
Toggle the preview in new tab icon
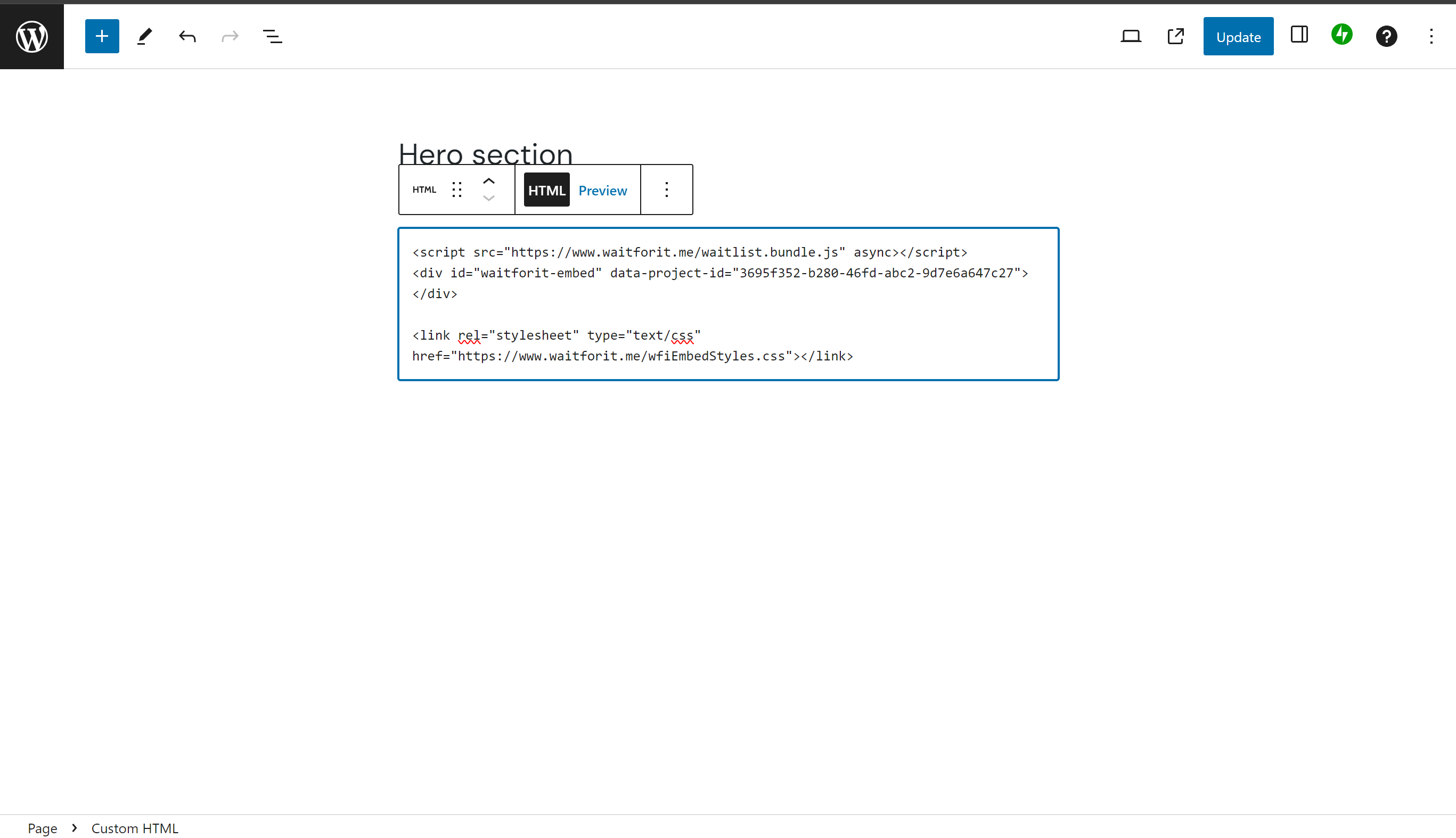(1174, 36)
